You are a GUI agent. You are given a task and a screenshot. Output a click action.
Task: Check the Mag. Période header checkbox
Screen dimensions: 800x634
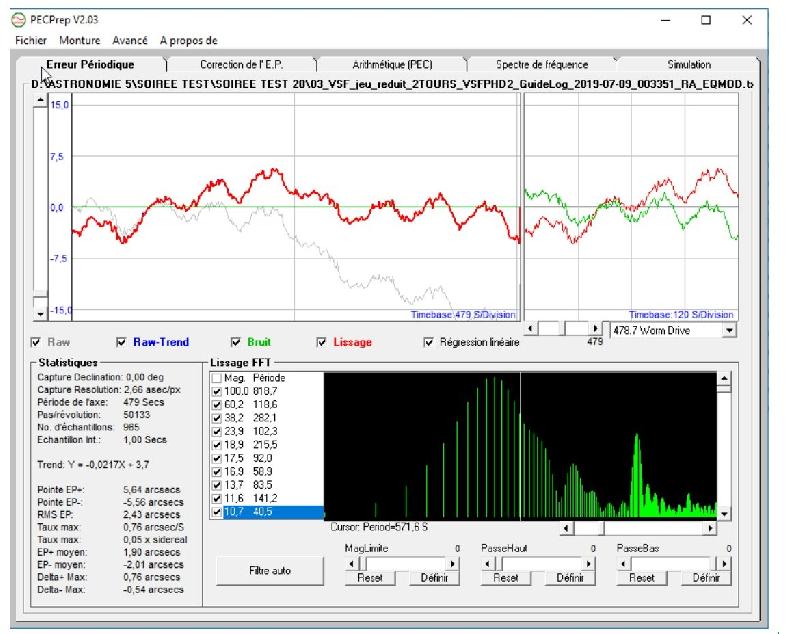tap(217, 378)
